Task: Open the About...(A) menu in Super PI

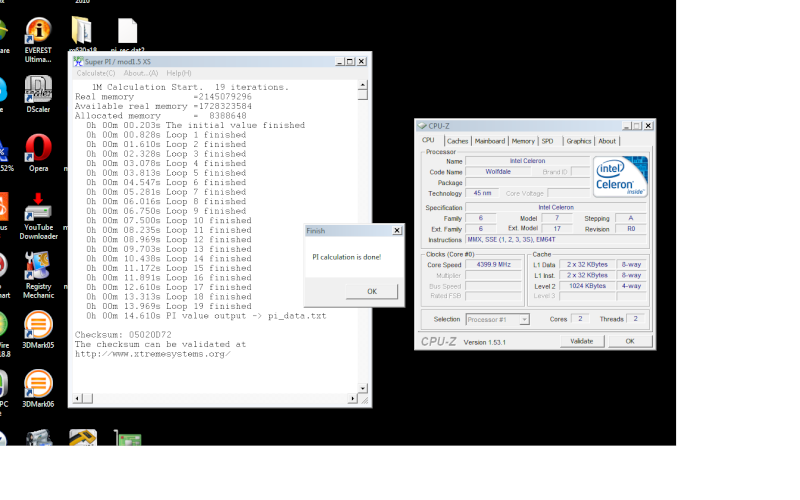Action: tap(141, 73)
